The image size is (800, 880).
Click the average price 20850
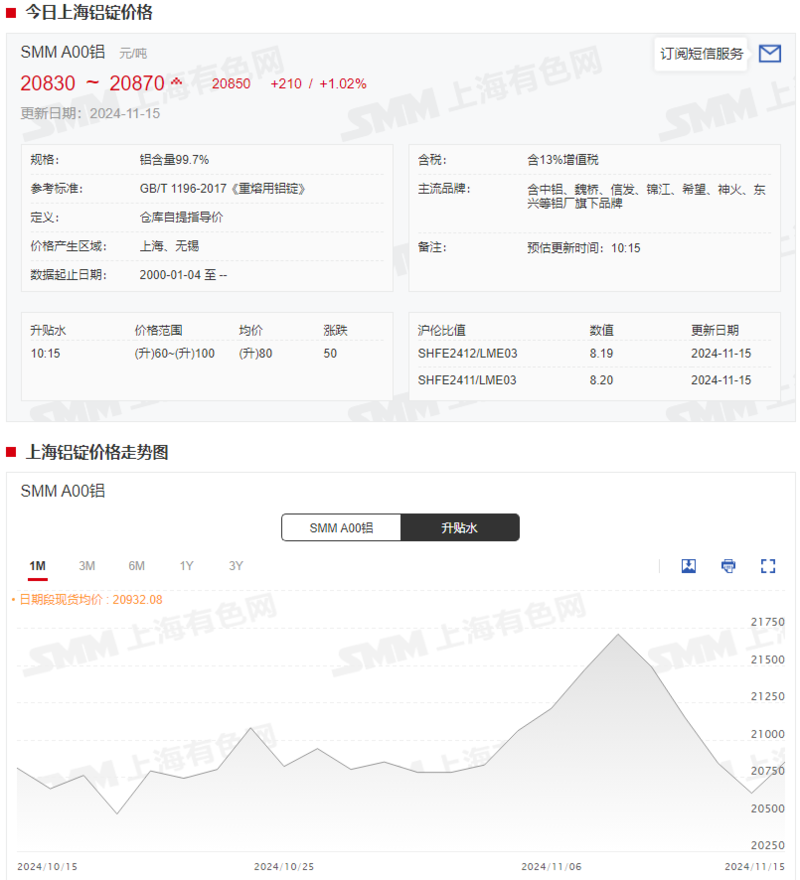point(231,84)
